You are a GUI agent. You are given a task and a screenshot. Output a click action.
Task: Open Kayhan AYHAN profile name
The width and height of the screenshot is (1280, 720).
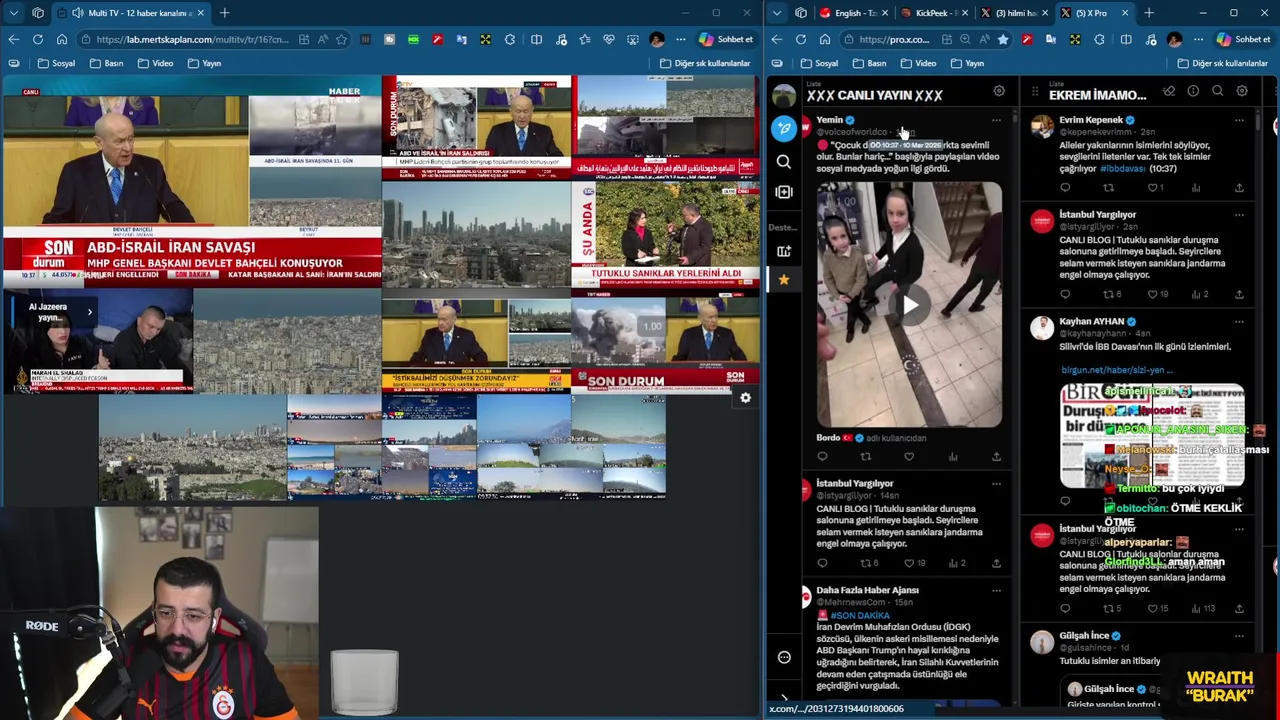point(1091,322)
